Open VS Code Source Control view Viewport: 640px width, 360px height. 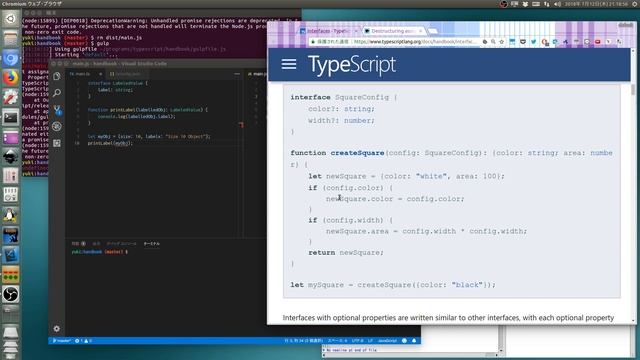tap(57, 109)
